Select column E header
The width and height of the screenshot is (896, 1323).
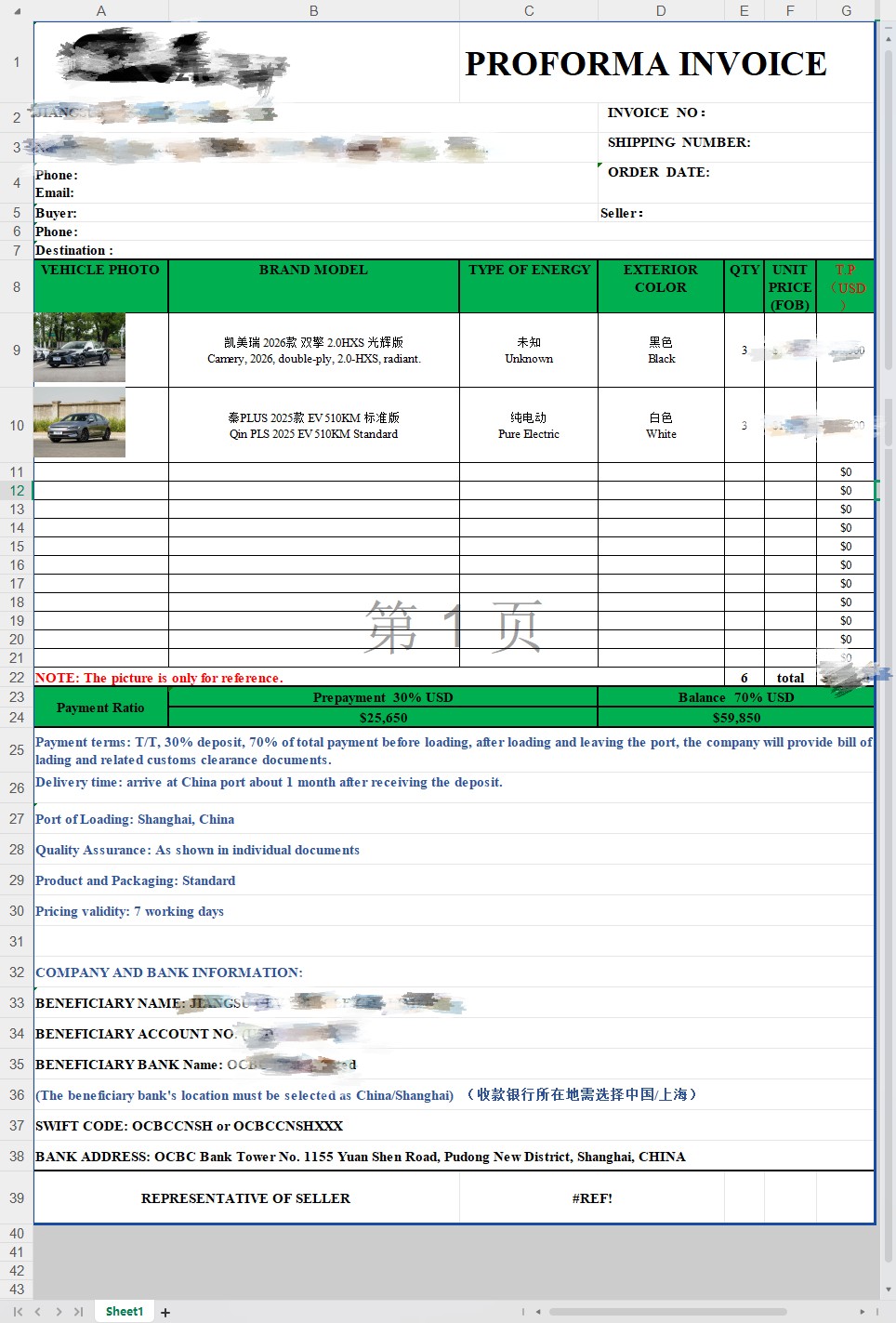744,11
